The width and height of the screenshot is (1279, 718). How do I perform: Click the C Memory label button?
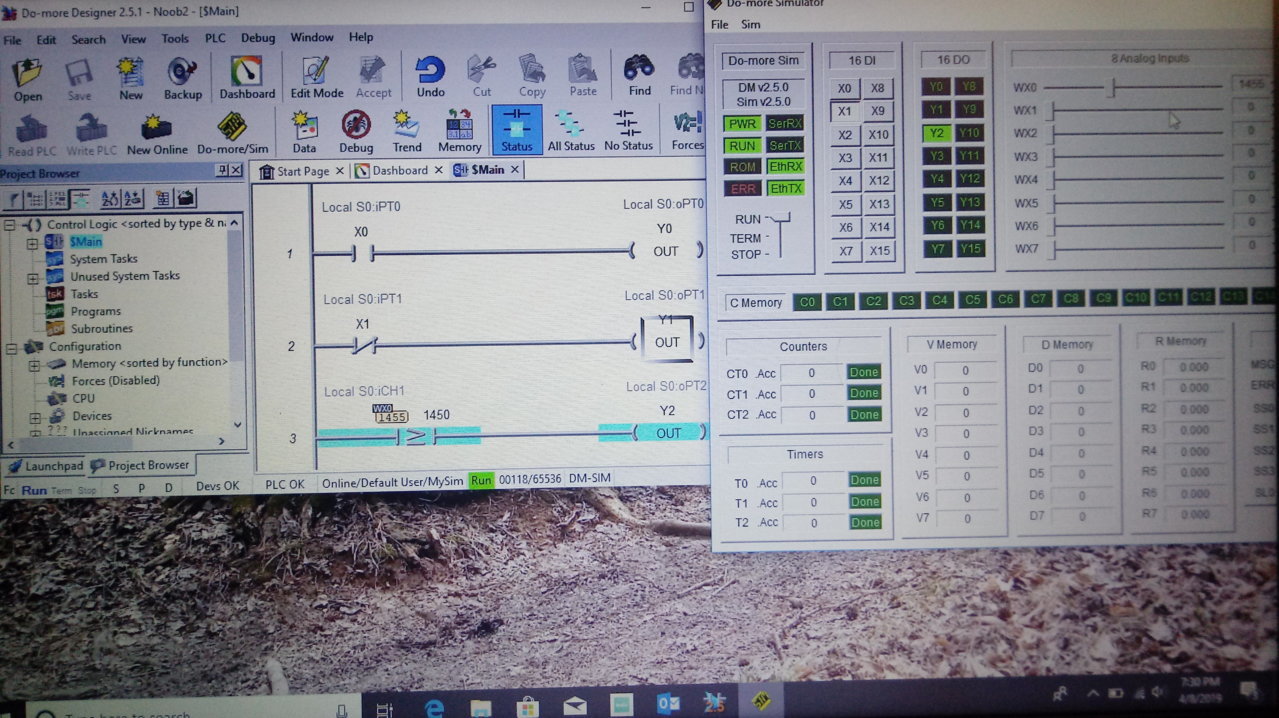click(x=756, y=303)
